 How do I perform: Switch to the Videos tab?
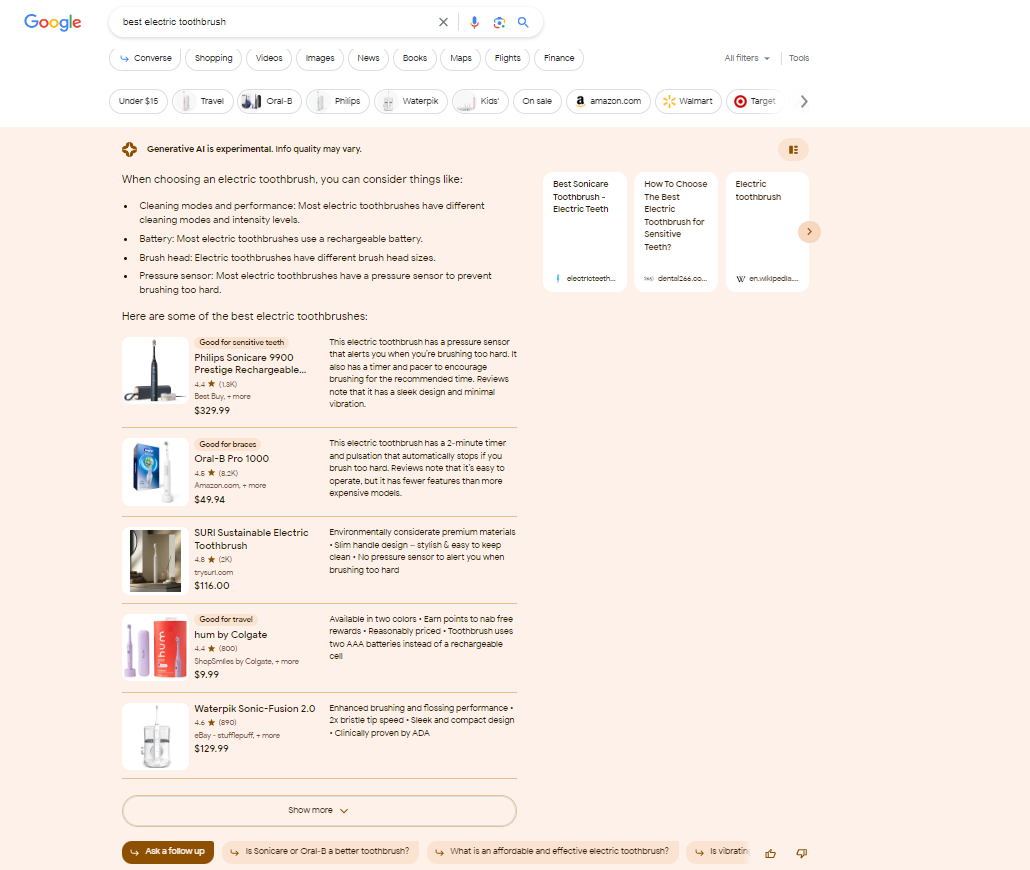click(x=269, y=58)
